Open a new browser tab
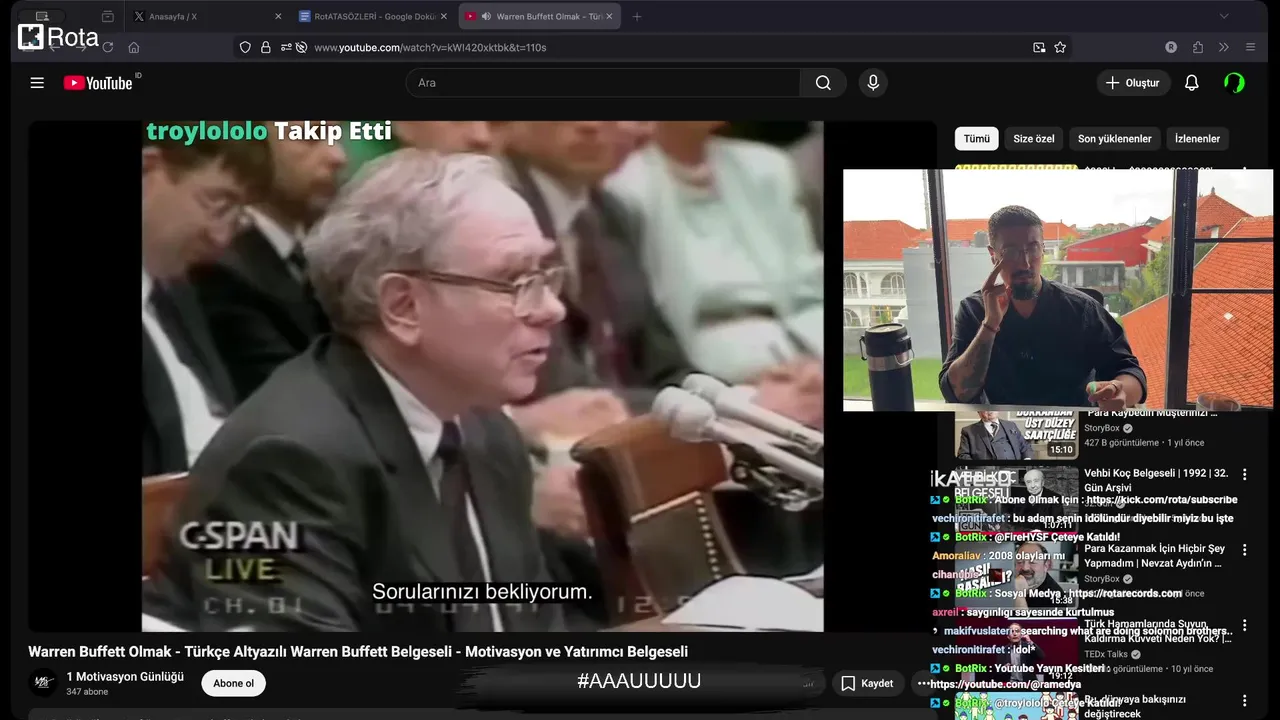 pos(637,16)
